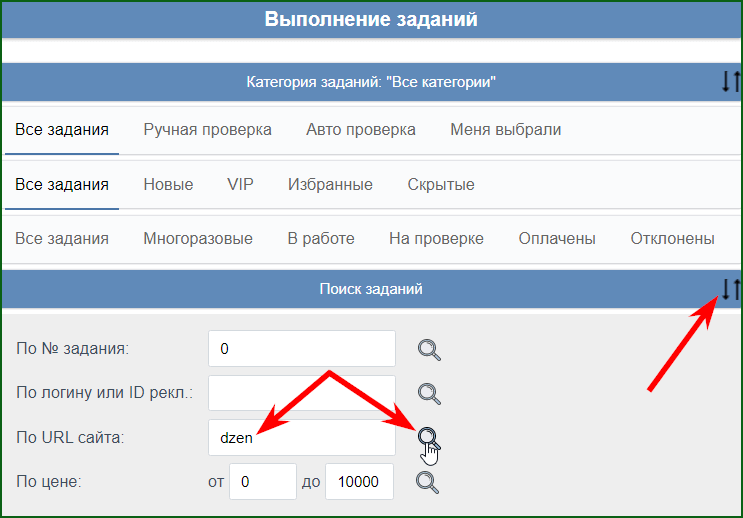743x518 pixels.
Task: Click the Выполнение заданий page title
Action: click(x=371, y=19)
